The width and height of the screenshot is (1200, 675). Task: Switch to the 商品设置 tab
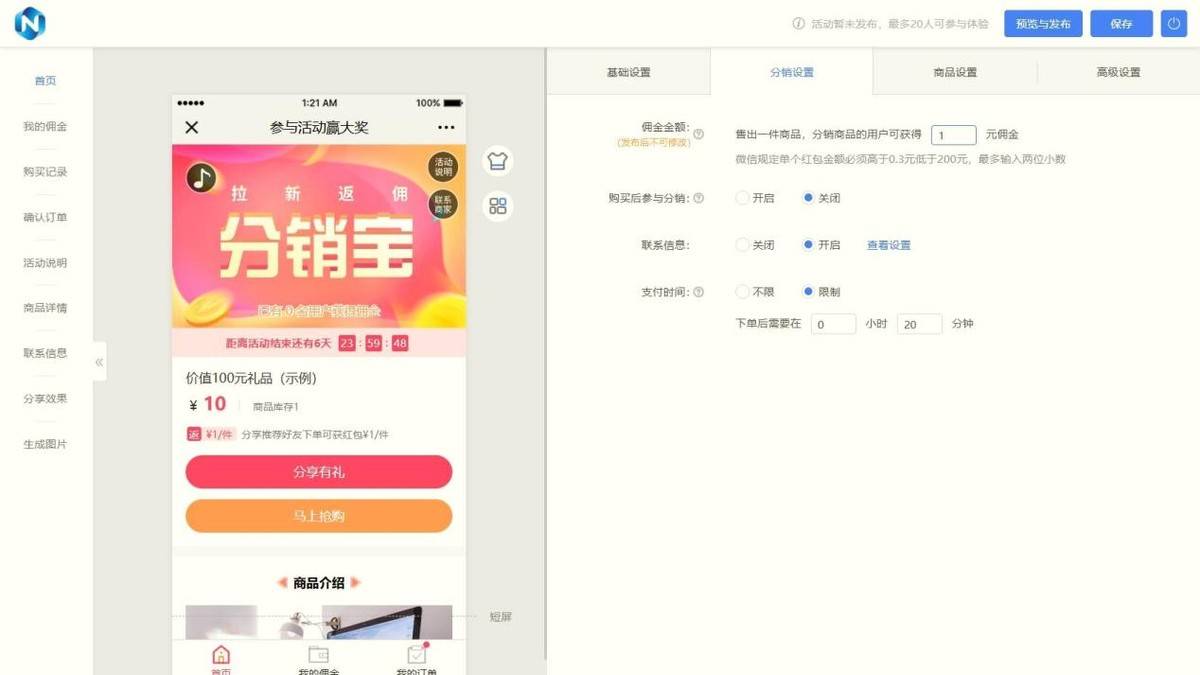[x=954, y=72]
